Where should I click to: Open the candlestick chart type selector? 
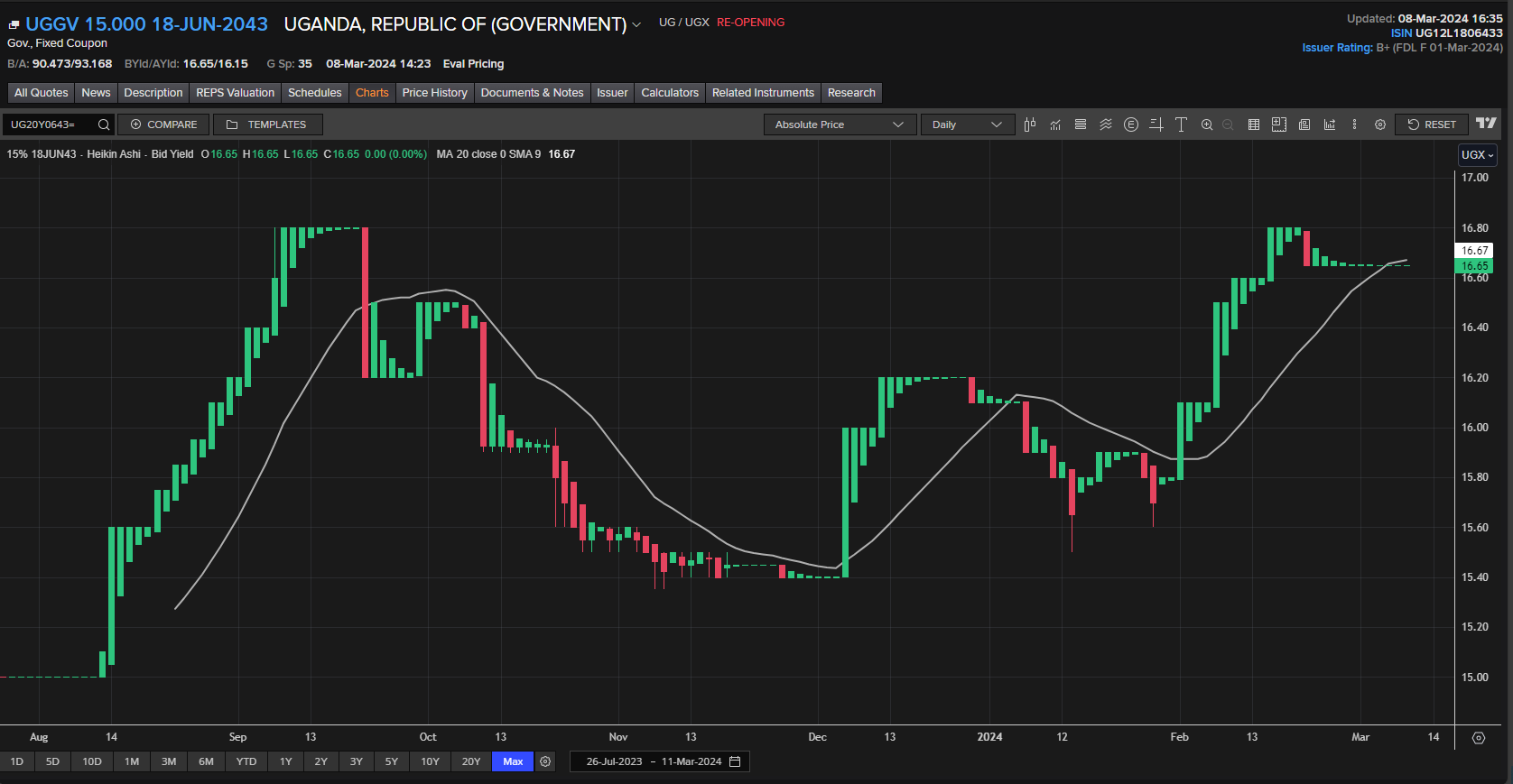point(1030,125)
